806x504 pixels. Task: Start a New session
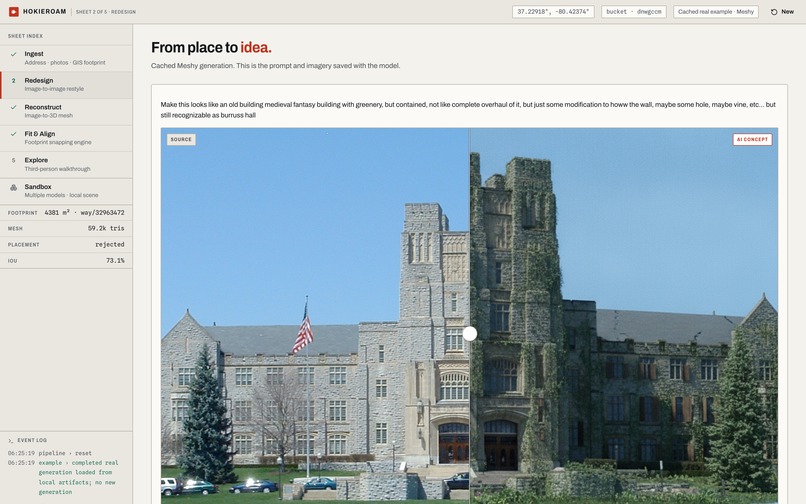[782, 12]
